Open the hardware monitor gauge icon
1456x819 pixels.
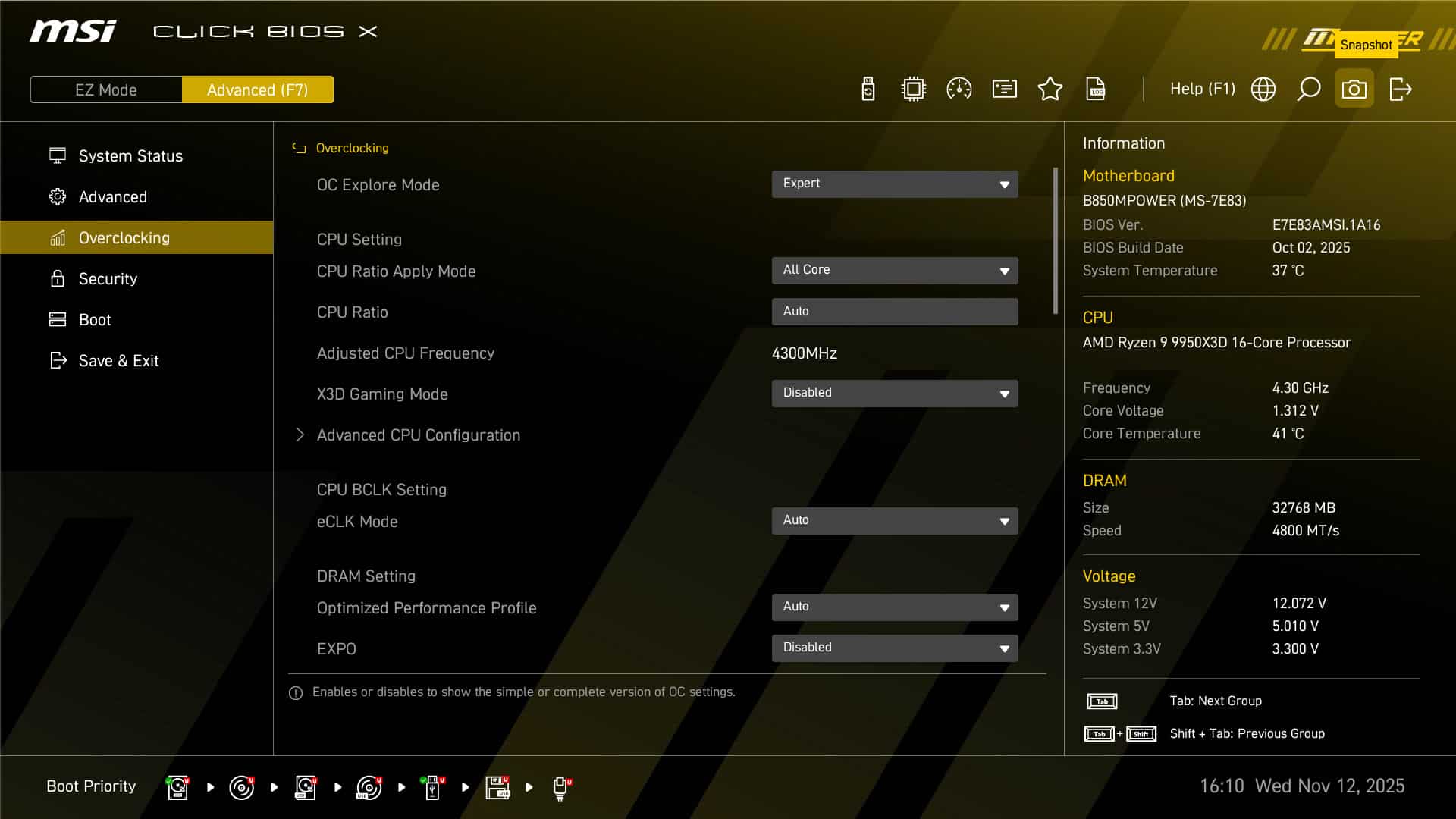click(959, 89)
